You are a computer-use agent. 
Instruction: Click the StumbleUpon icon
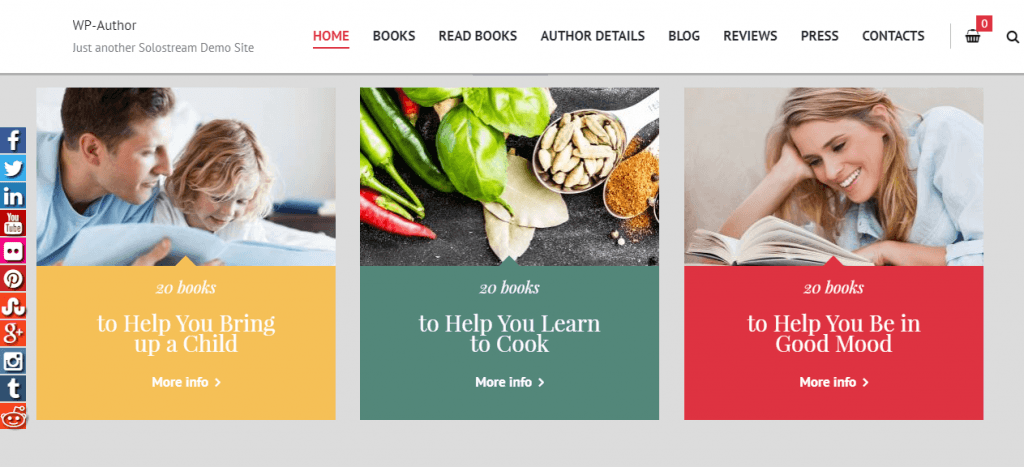13,305
